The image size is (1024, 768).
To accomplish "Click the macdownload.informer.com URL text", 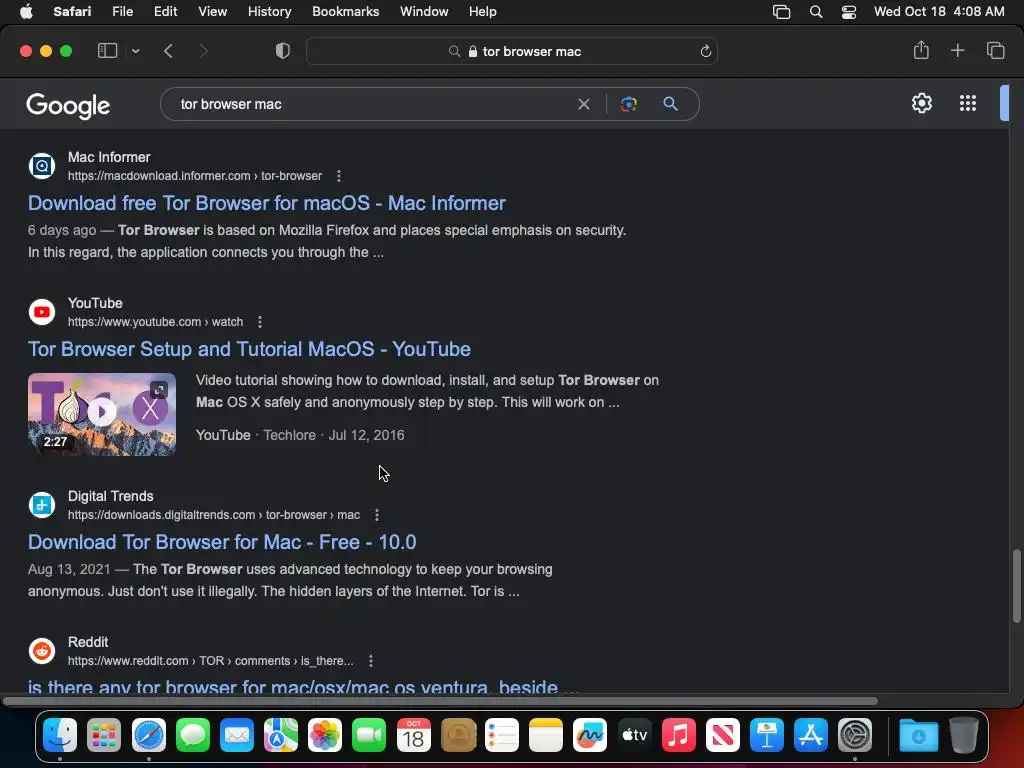I will coord(195,176).
